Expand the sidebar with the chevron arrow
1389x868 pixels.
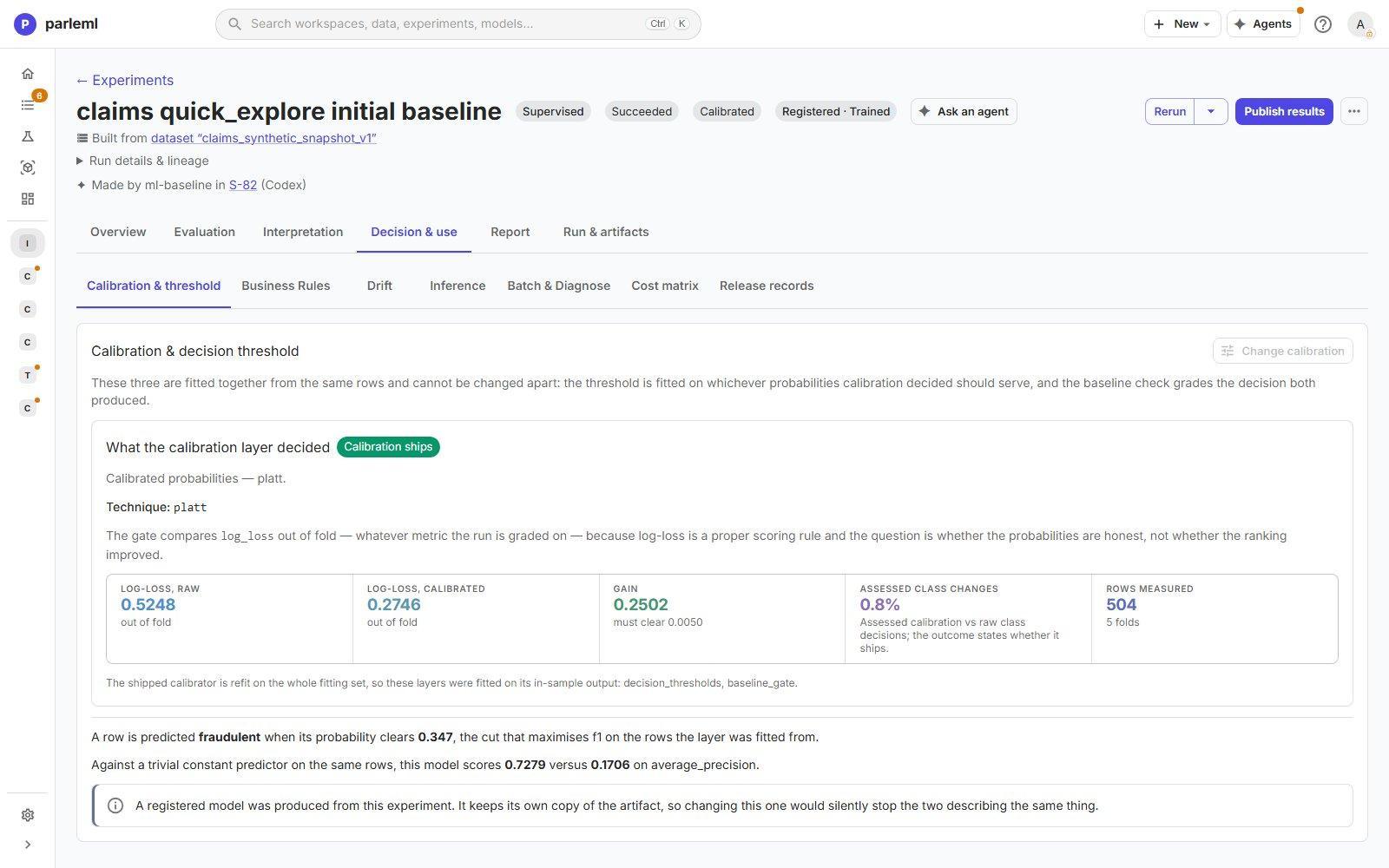(28, 845)
